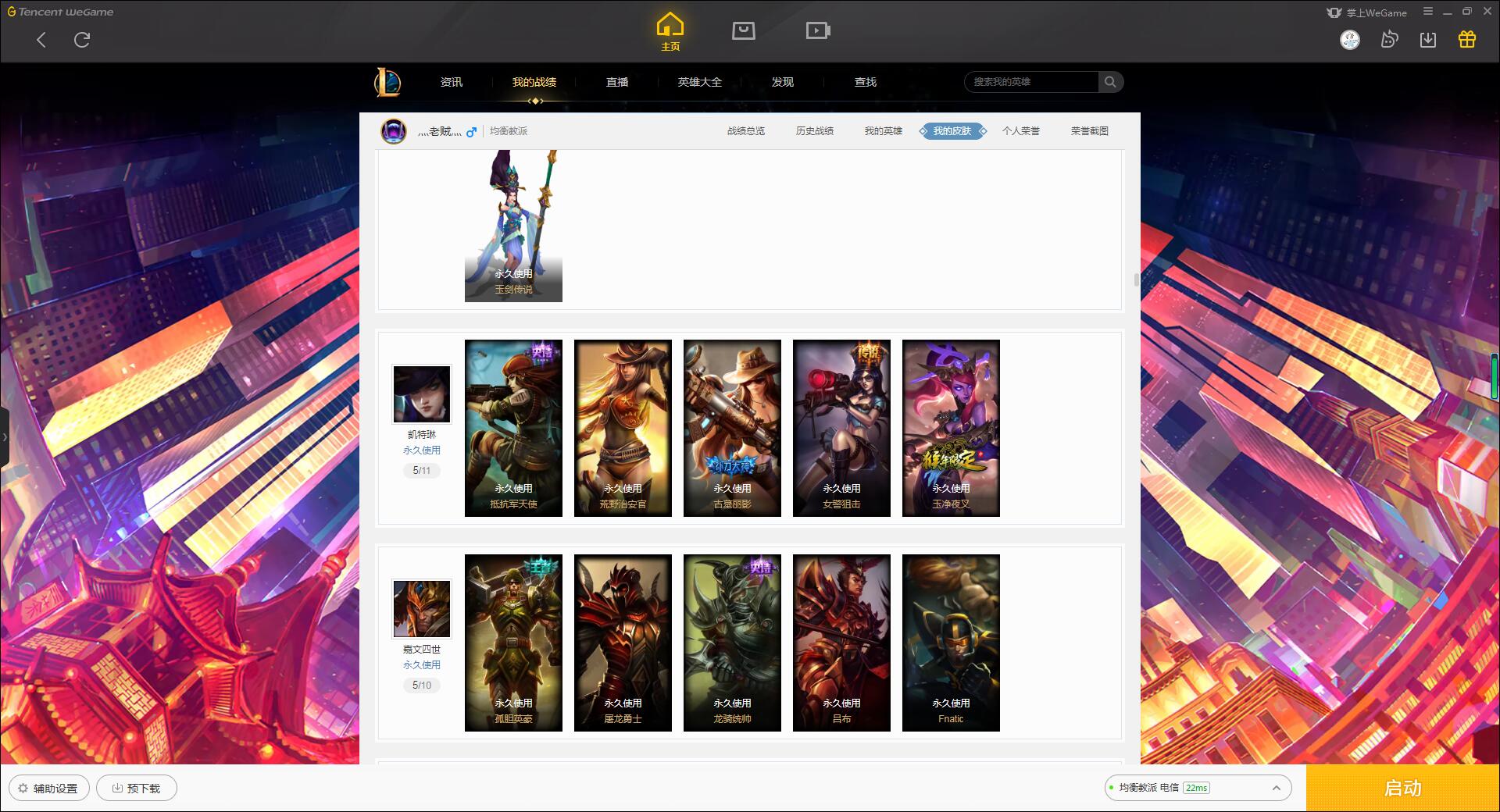Open 辅助设置 settings button
Image resolution: width=1500 pixels, height=812 pixels.
pyautogui.click(x=48, y=789)
